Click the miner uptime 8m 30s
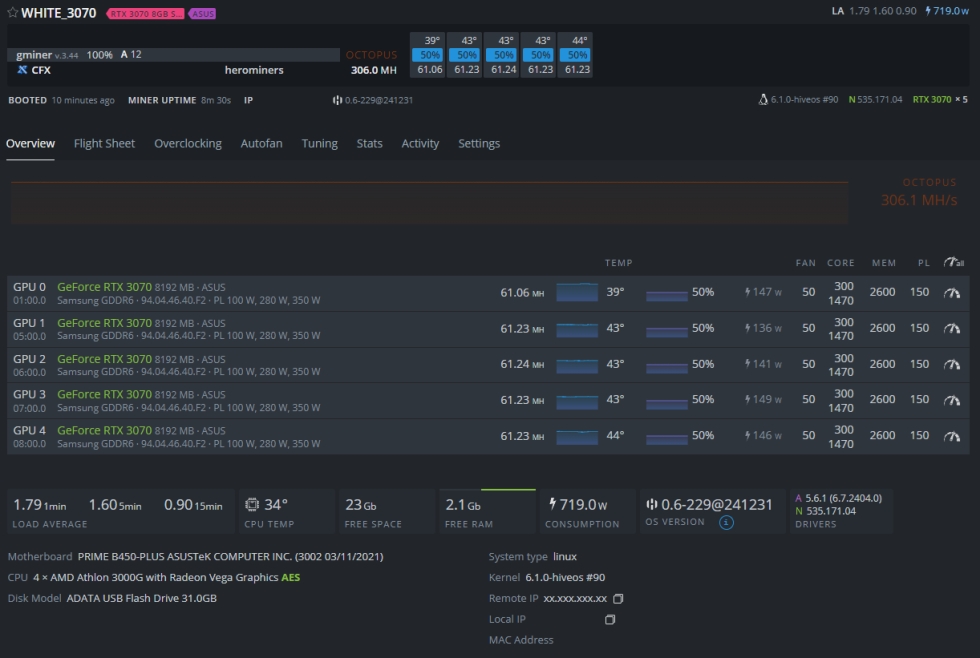This screenshot has width=980, height=658. coord(216,100)
